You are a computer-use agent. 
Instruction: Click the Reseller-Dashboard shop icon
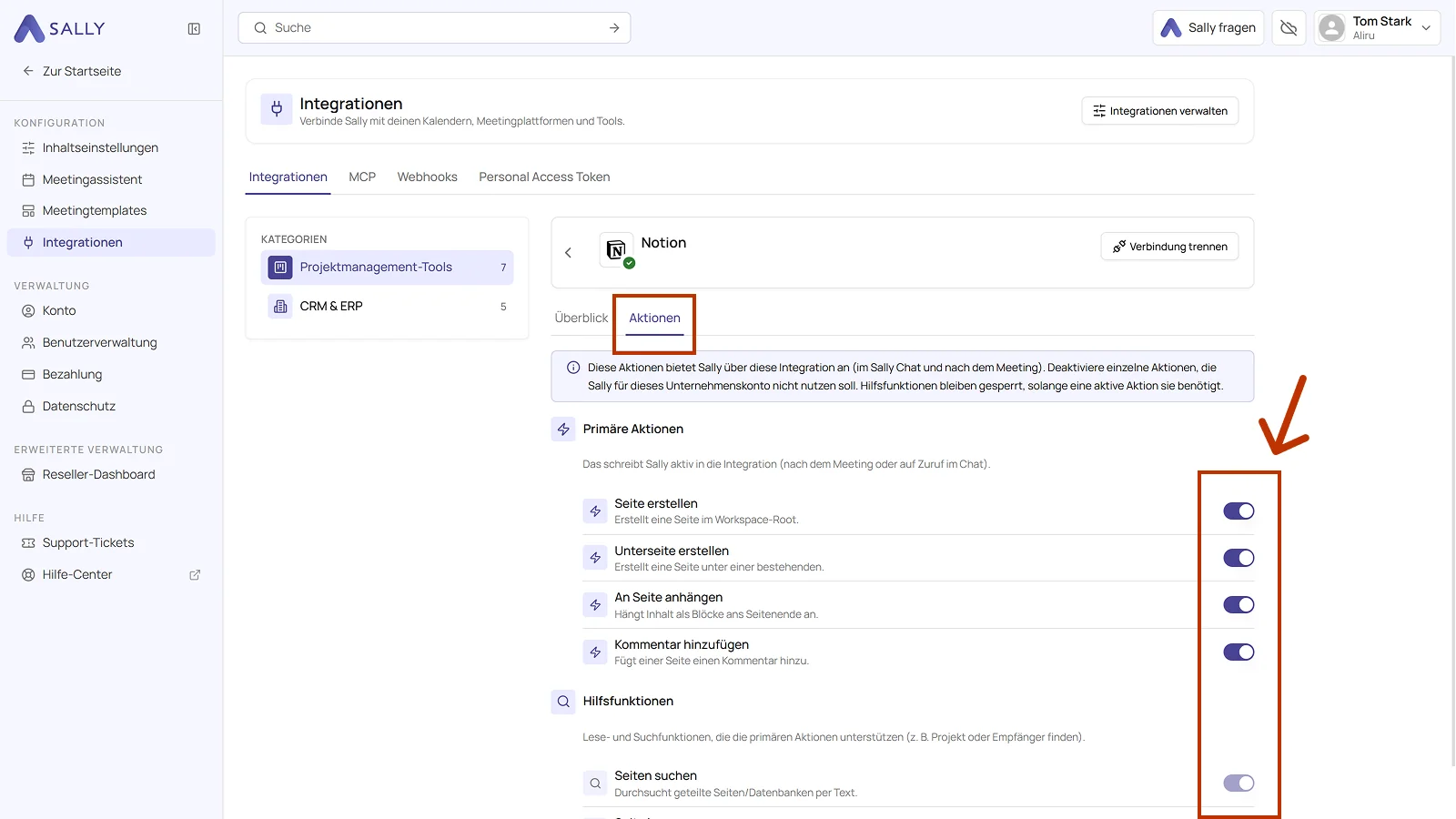click(28, 475)
